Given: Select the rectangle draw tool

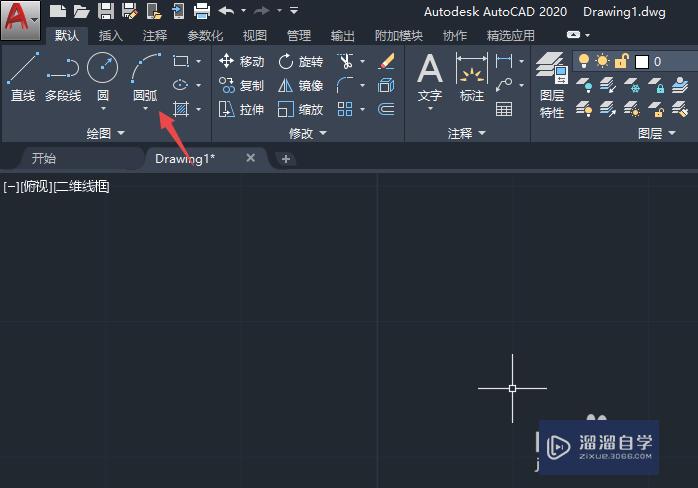Looking at the screenshot, I should (181, 61).
